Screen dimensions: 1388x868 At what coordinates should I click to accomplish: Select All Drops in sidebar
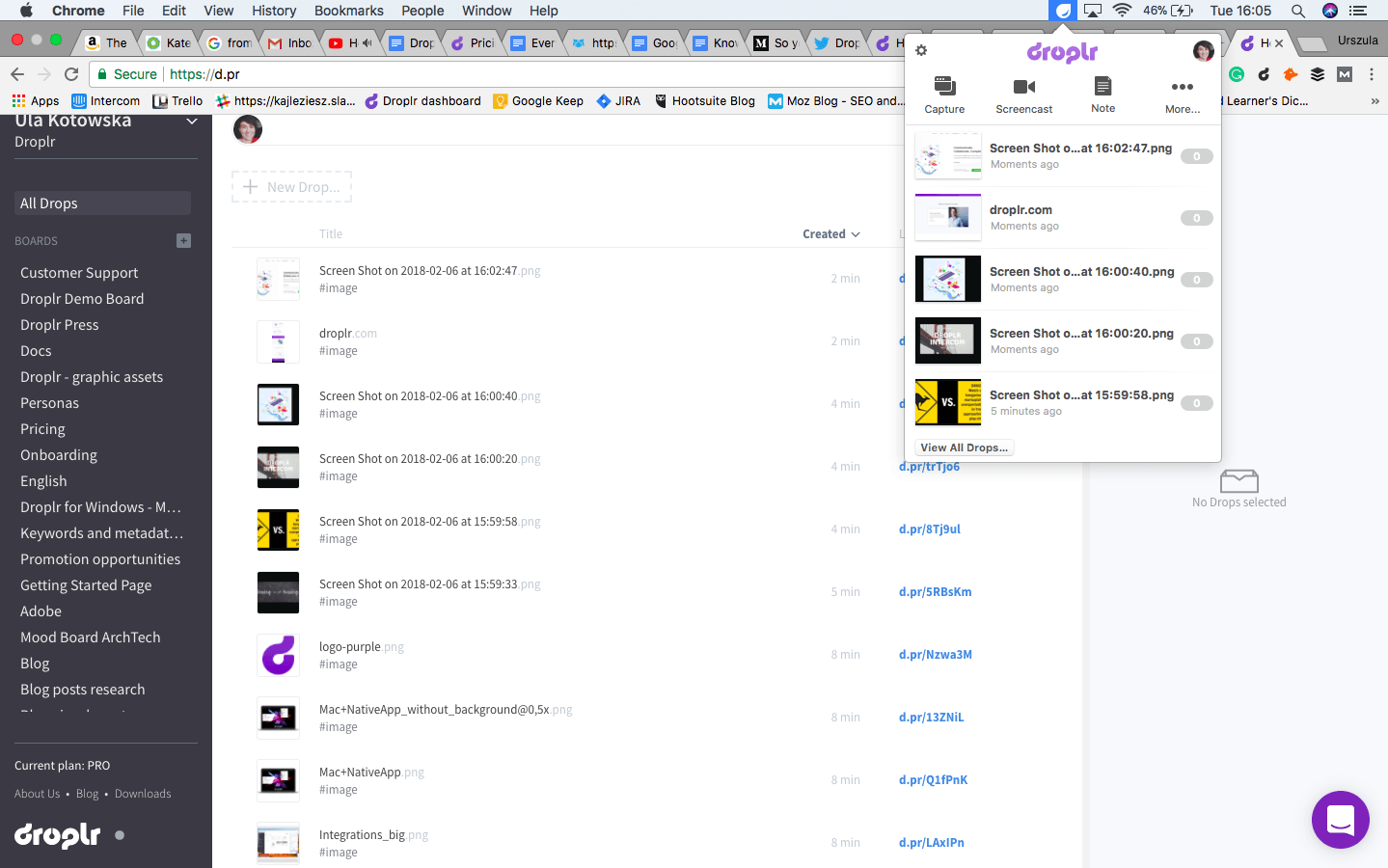tap(102, 203)
